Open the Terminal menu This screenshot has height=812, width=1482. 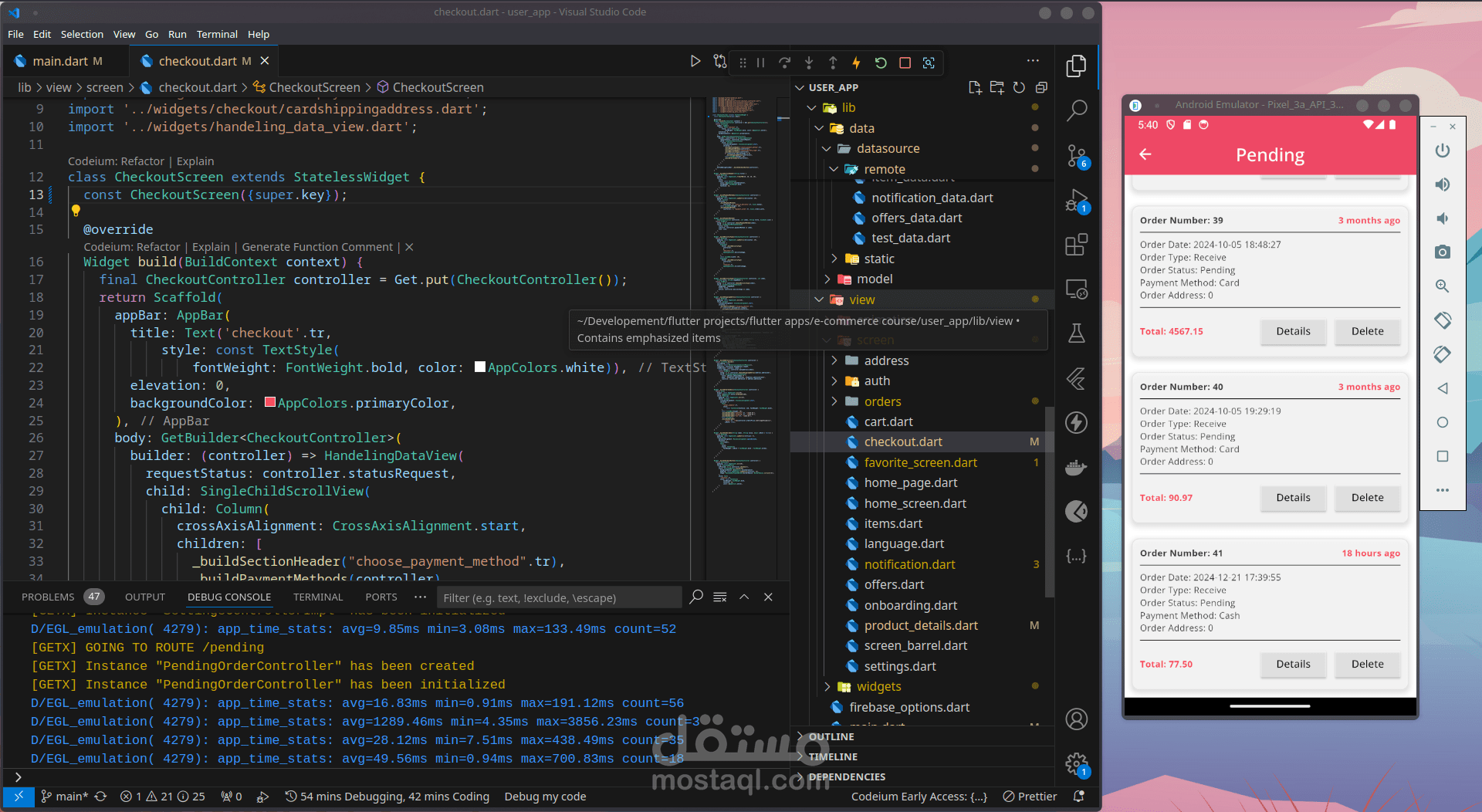[217, 34]
